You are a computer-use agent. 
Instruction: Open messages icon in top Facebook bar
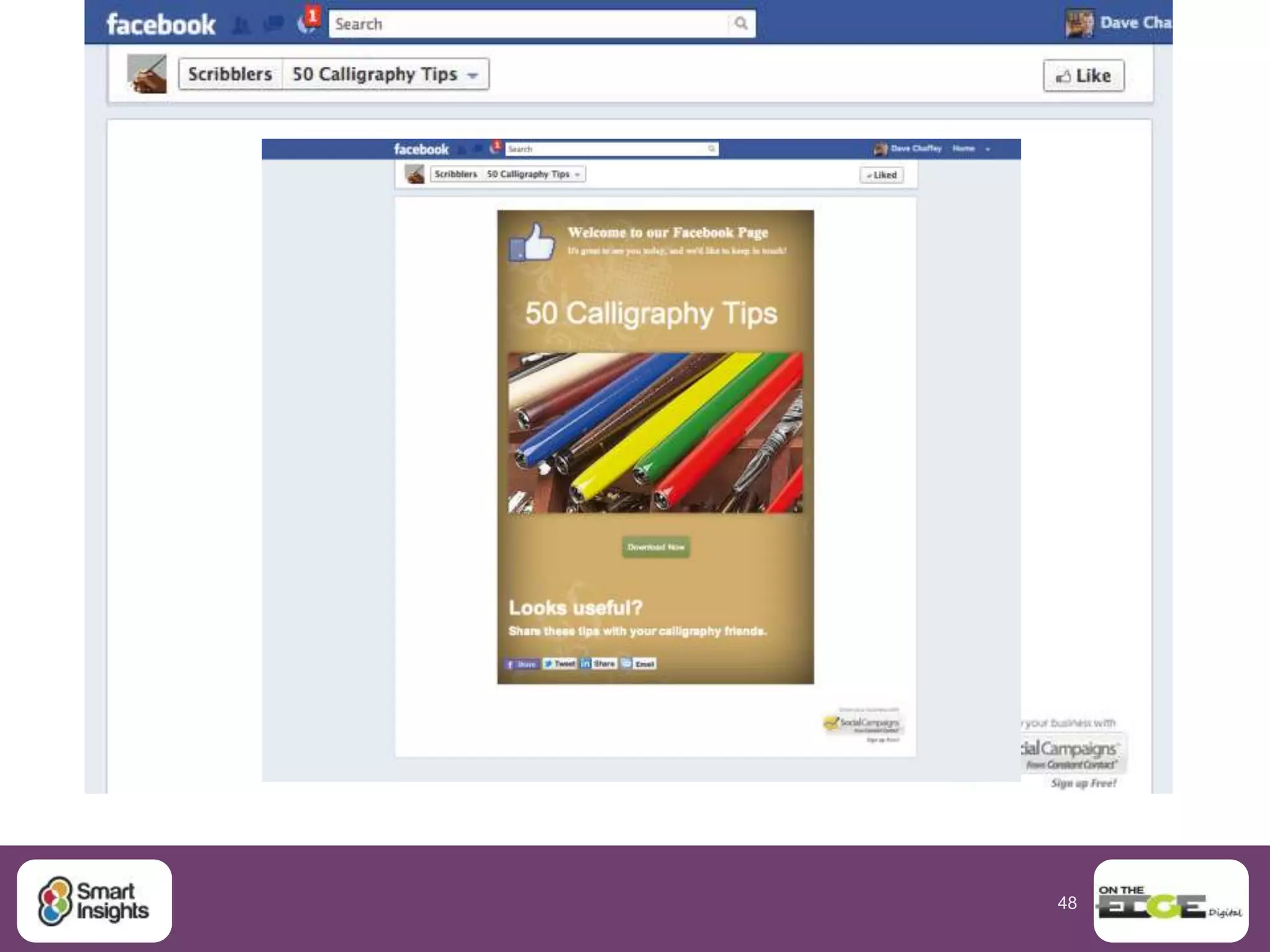click(273, 24)
